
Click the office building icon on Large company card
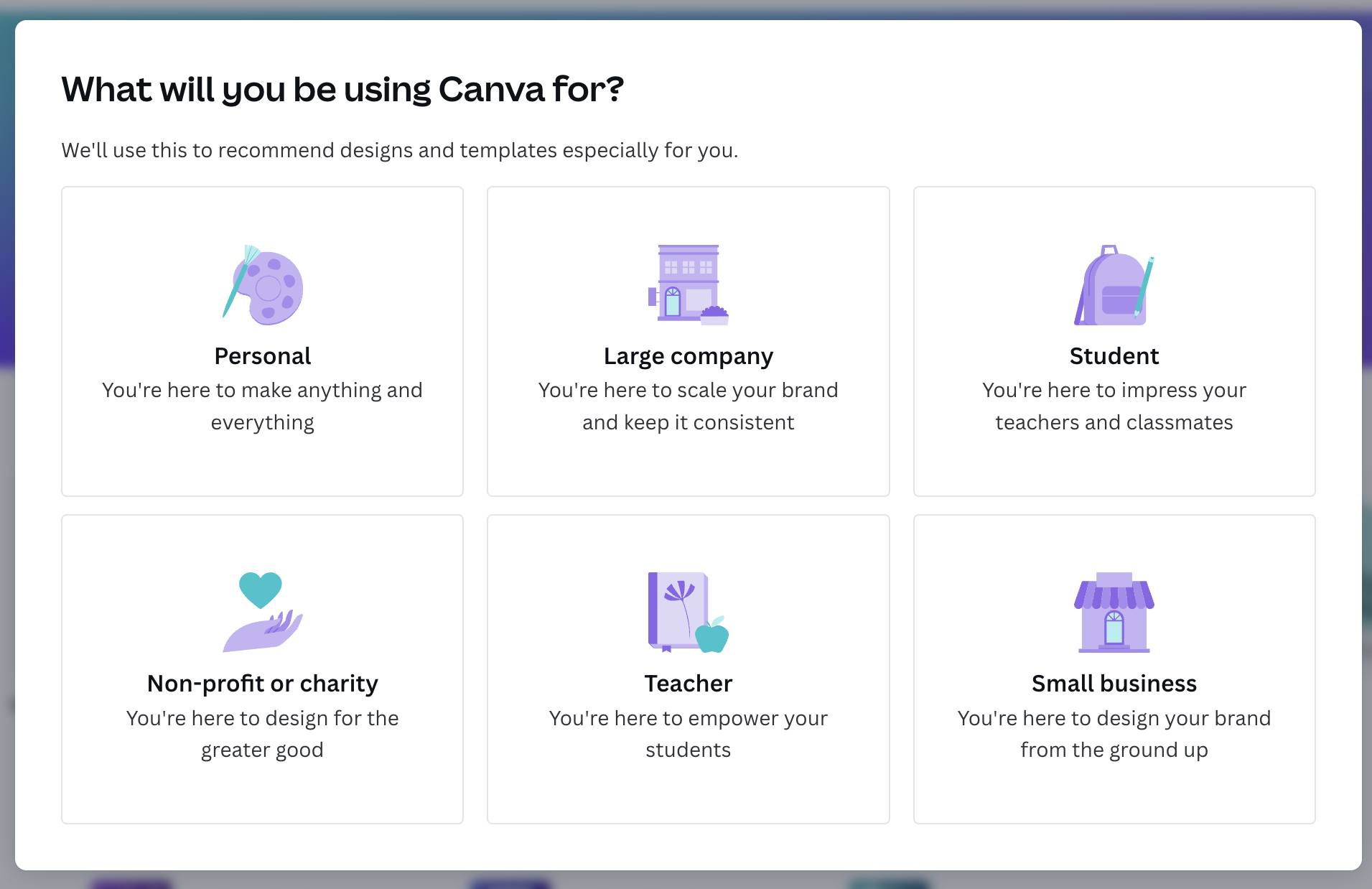(x=688, y=282)
